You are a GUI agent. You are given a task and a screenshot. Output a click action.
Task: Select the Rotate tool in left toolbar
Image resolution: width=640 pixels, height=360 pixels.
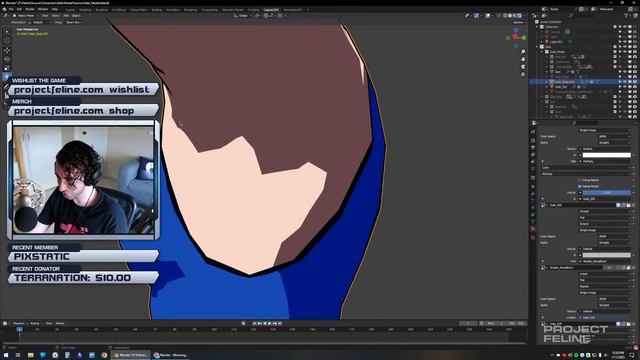coord(7,59)
